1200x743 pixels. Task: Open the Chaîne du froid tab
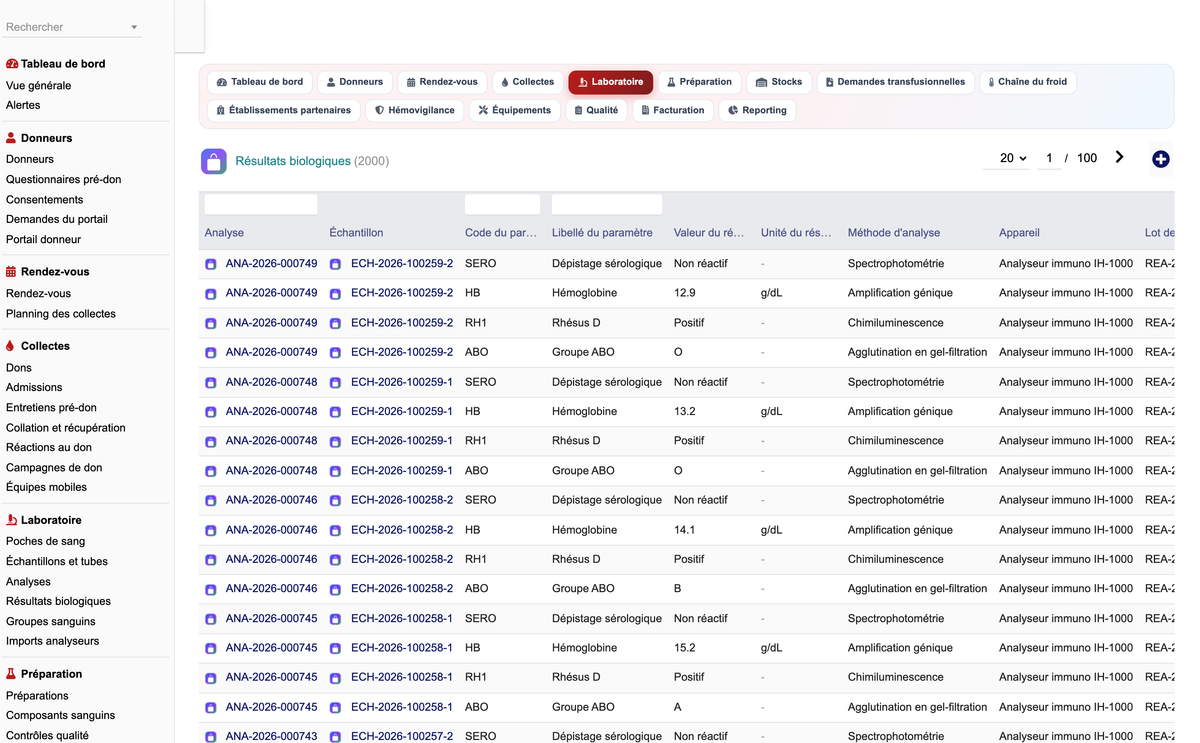click(1028, 82)
